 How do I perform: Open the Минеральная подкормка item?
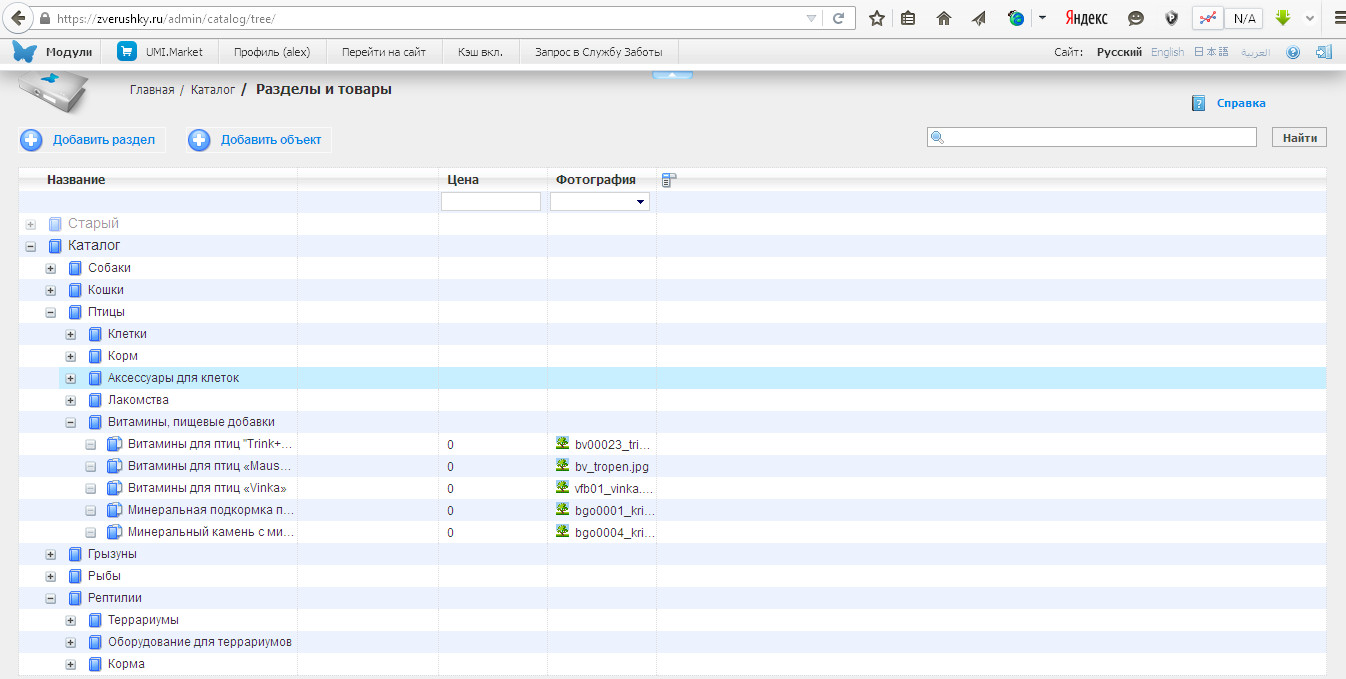[210, 510]
